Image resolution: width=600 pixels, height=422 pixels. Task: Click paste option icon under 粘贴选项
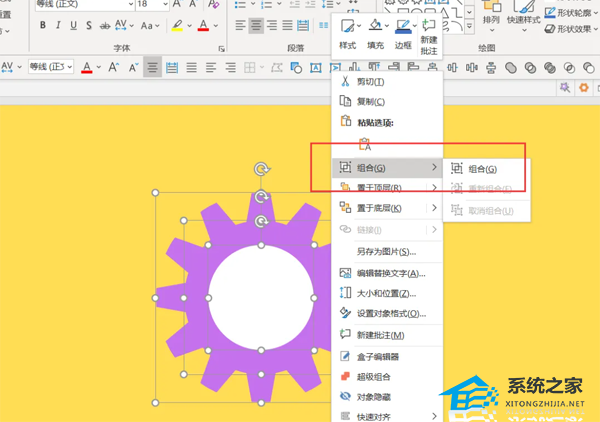pyautogui.click(x=365, y=144)
